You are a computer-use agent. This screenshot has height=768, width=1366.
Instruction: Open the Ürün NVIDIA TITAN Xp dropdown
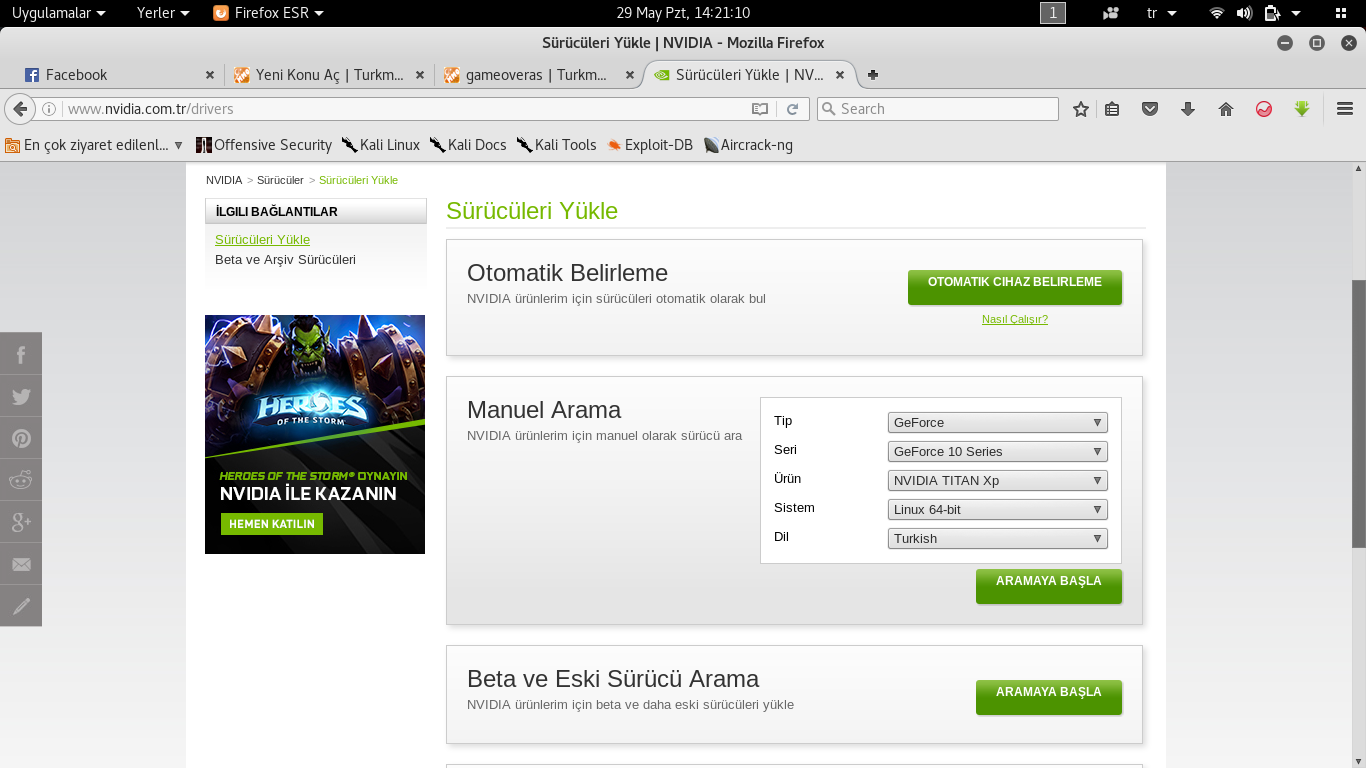tap(998, 480)
